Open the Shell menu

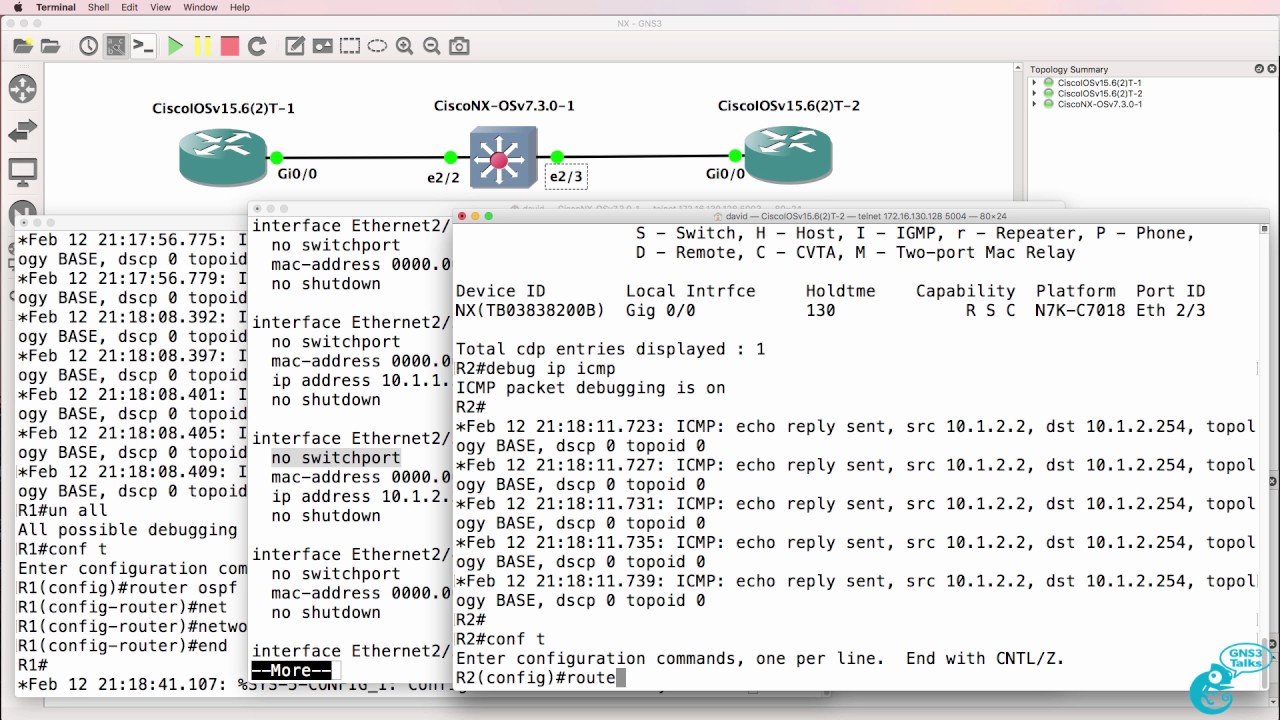(x=99, y=7)
